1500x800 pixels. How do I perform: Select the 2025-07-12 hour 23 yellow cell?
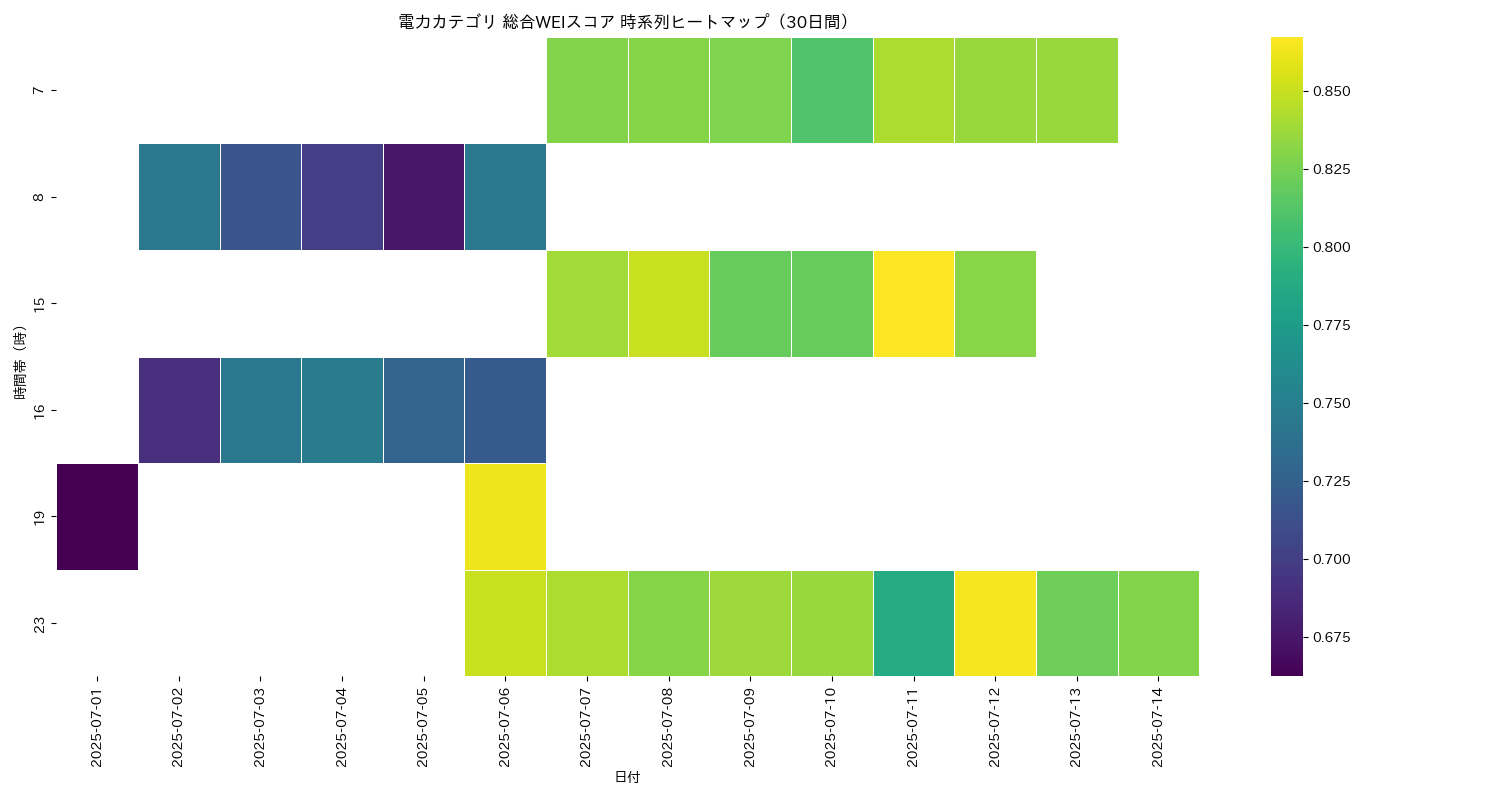995,623
